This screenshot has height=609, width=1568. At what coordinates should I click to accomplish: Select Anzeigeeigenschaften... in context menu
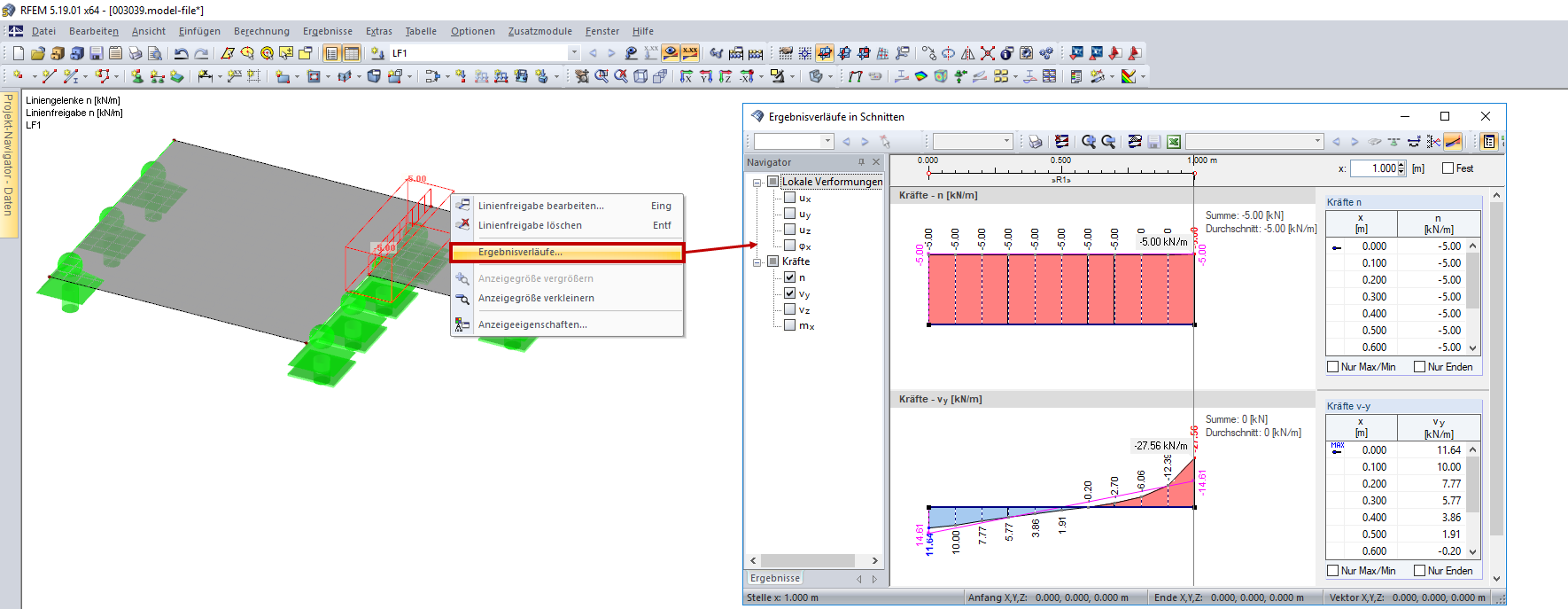(x=567, y=324)
